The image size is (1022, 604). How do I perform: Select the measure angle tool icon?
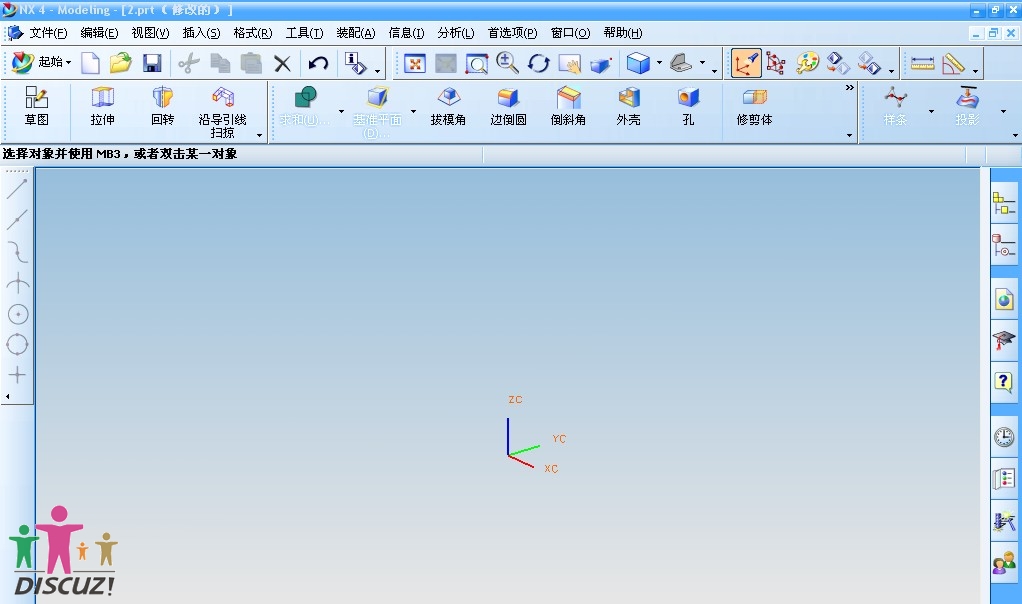click(x=954, y=63)
